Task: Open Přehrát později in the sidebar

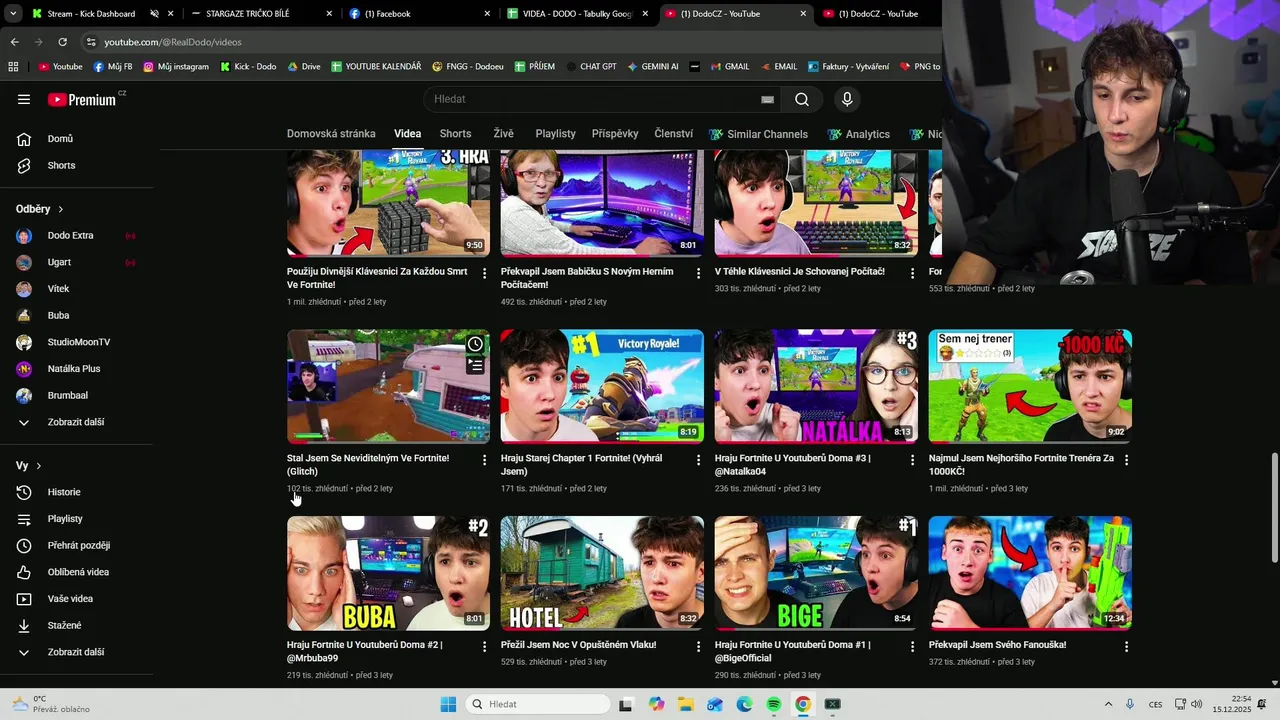Action: click(x=78, y=545)
